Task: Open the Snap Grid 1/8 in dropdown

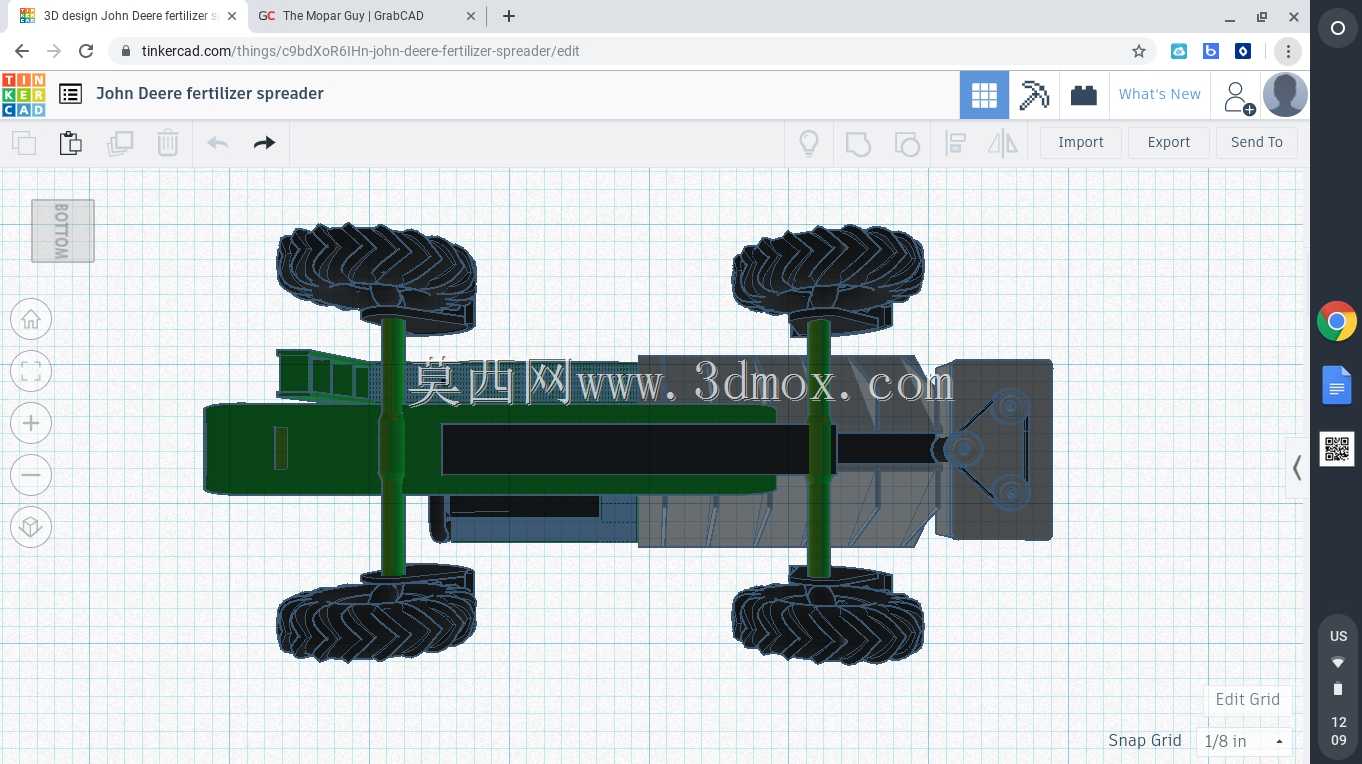Action: point(1244,741)
